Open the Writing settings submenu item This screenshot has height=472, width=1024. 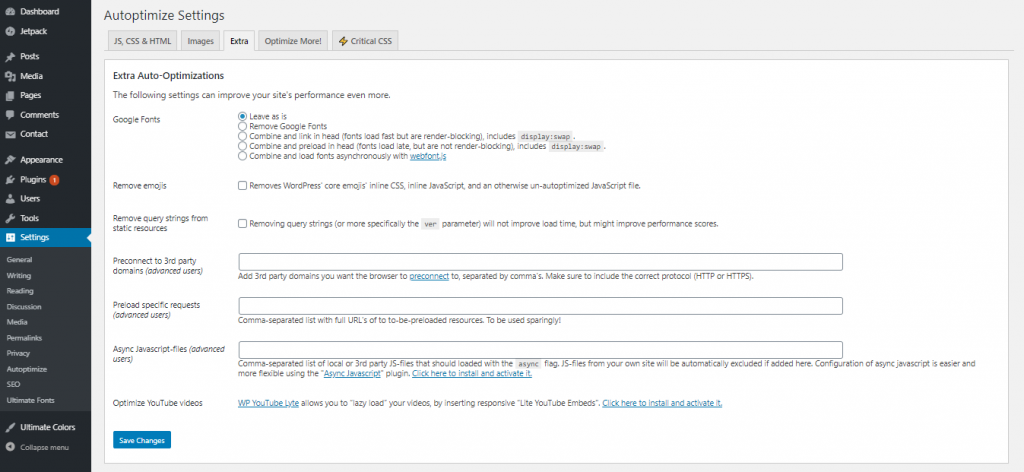pos(19,275)
